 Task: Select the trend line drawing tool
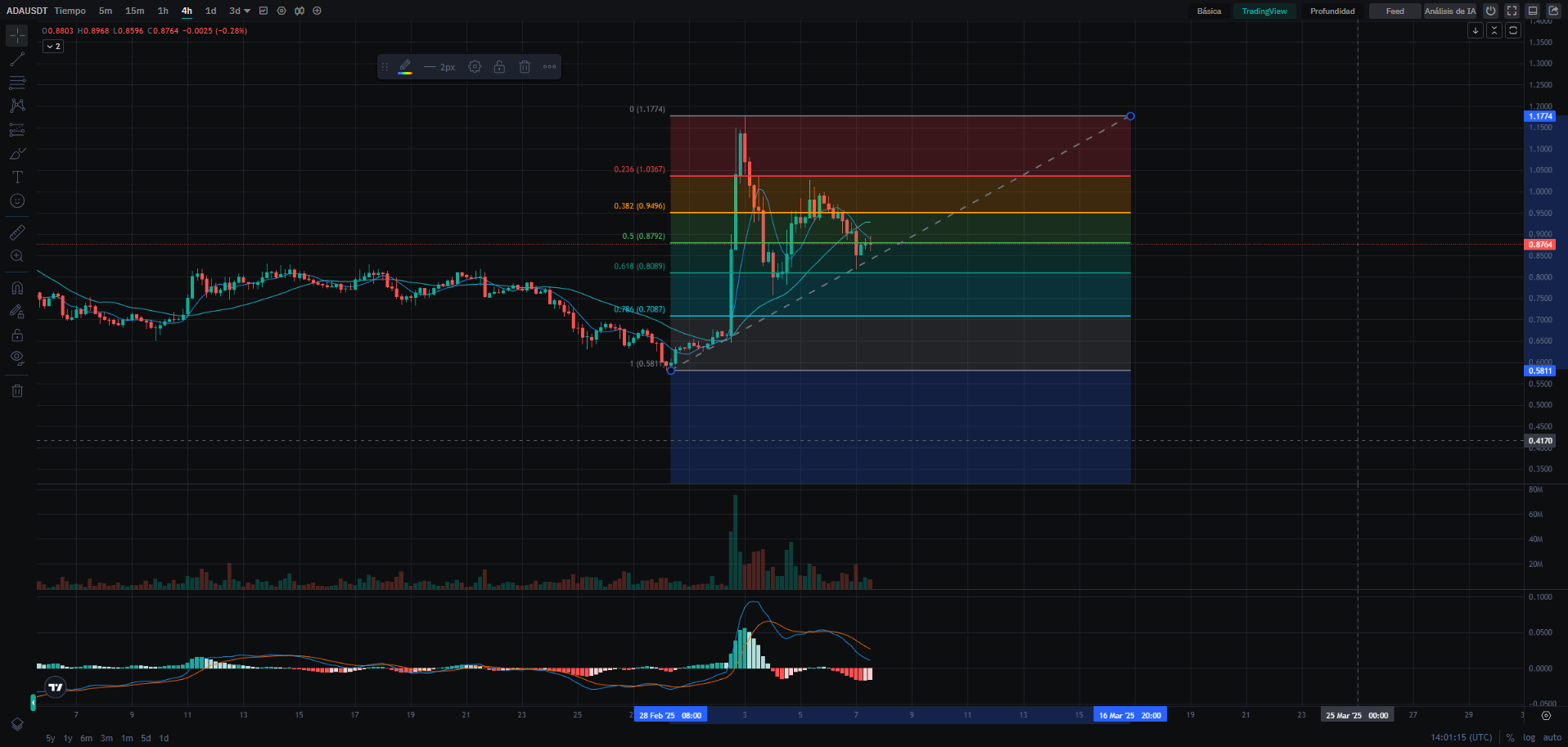pos(17,59)
